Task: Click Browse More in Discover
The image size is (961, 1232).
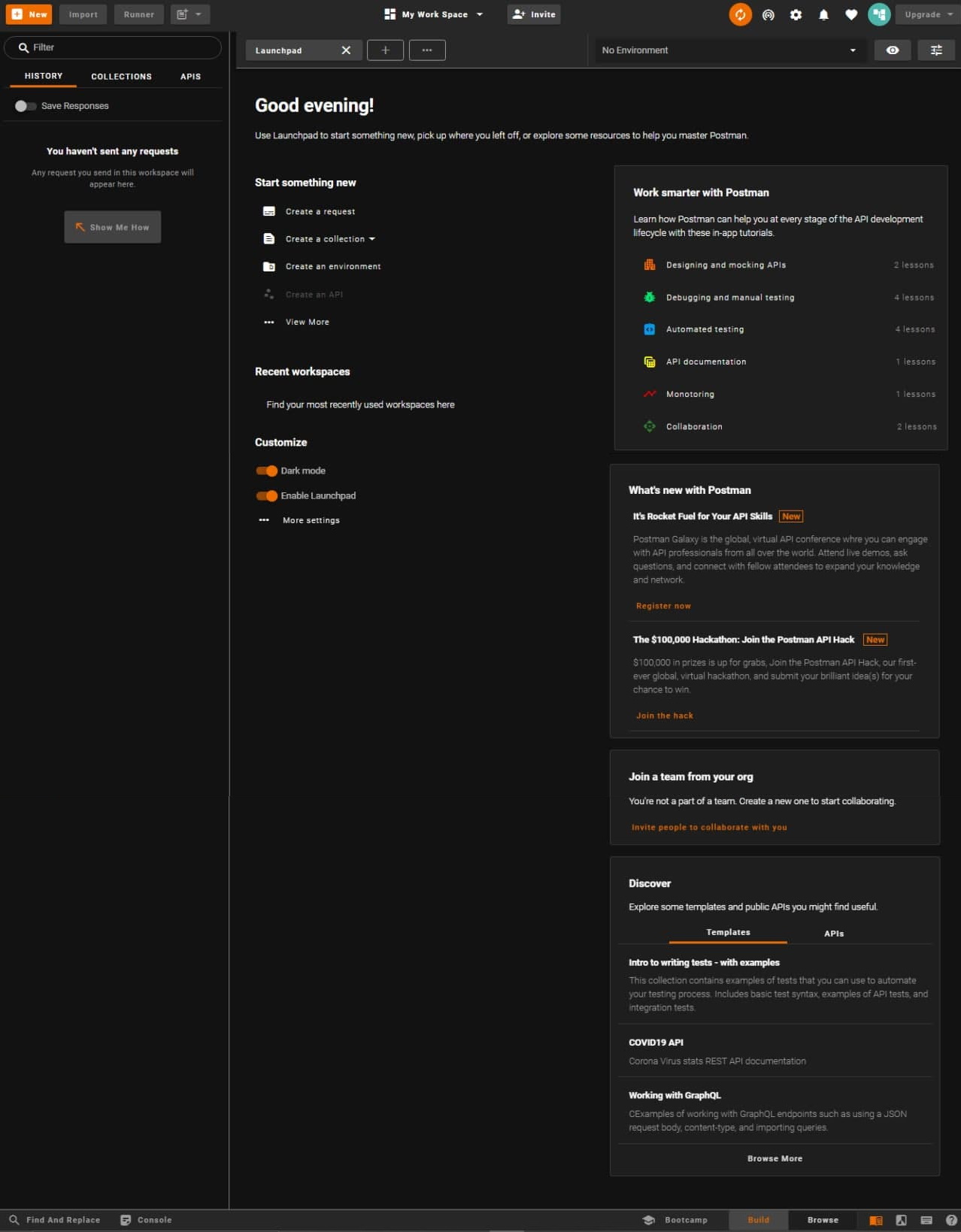Action: point(775,1158)
